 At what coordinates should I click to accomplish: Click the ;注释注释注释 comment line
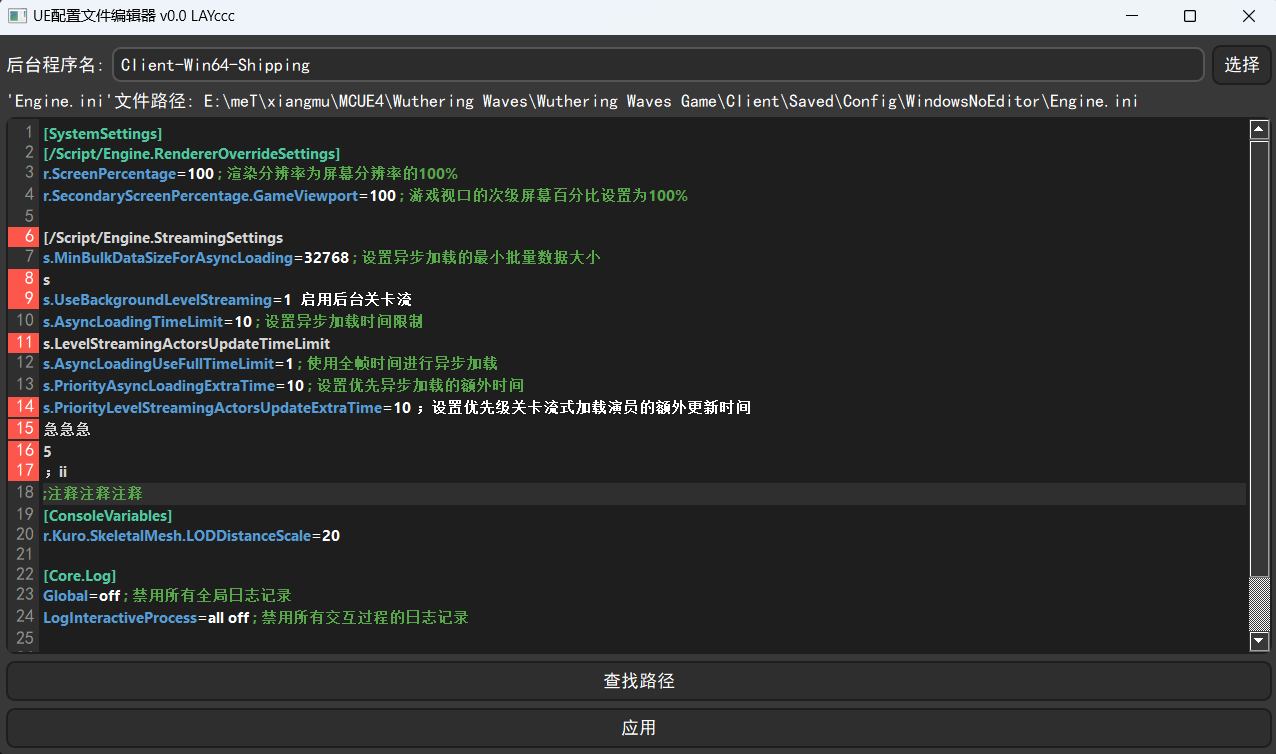(x=93, y=493)
